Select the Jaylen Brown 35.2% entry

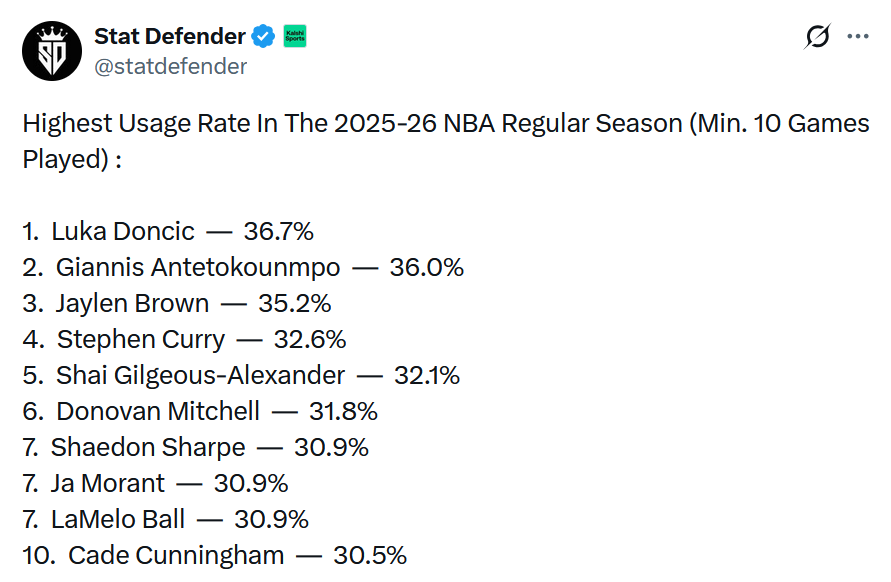point(177,304)
